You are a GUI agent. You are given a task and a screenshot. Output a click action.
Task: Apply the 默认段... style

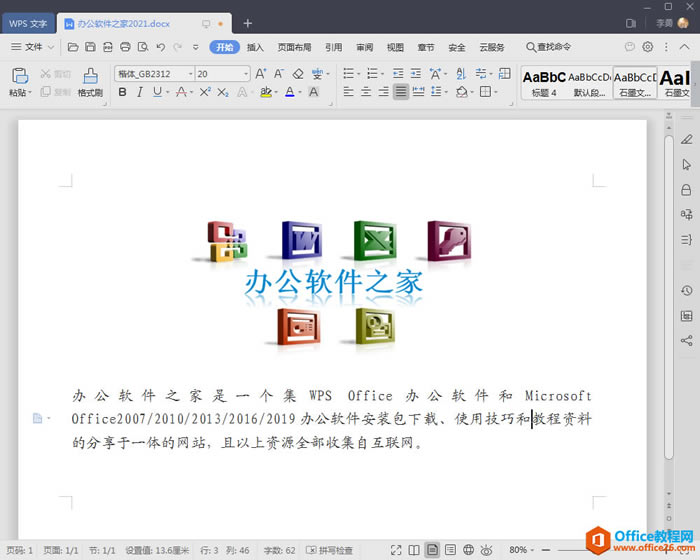(589, 83)
